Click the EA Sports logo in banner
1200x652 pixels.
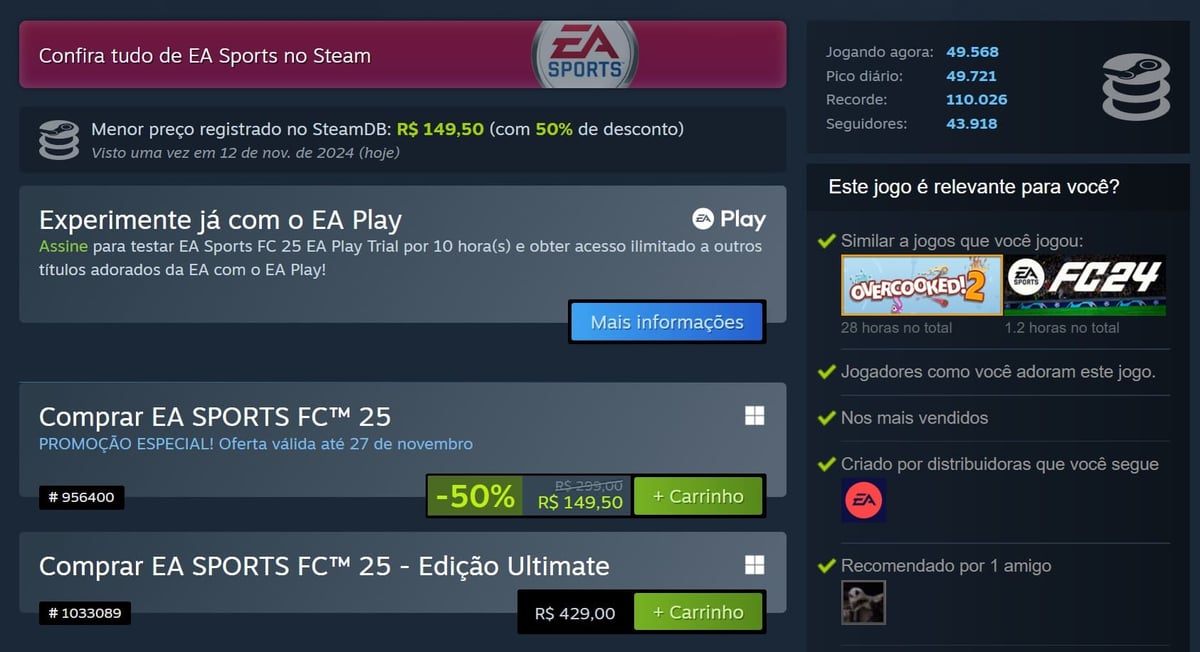[x=584, y=55]
